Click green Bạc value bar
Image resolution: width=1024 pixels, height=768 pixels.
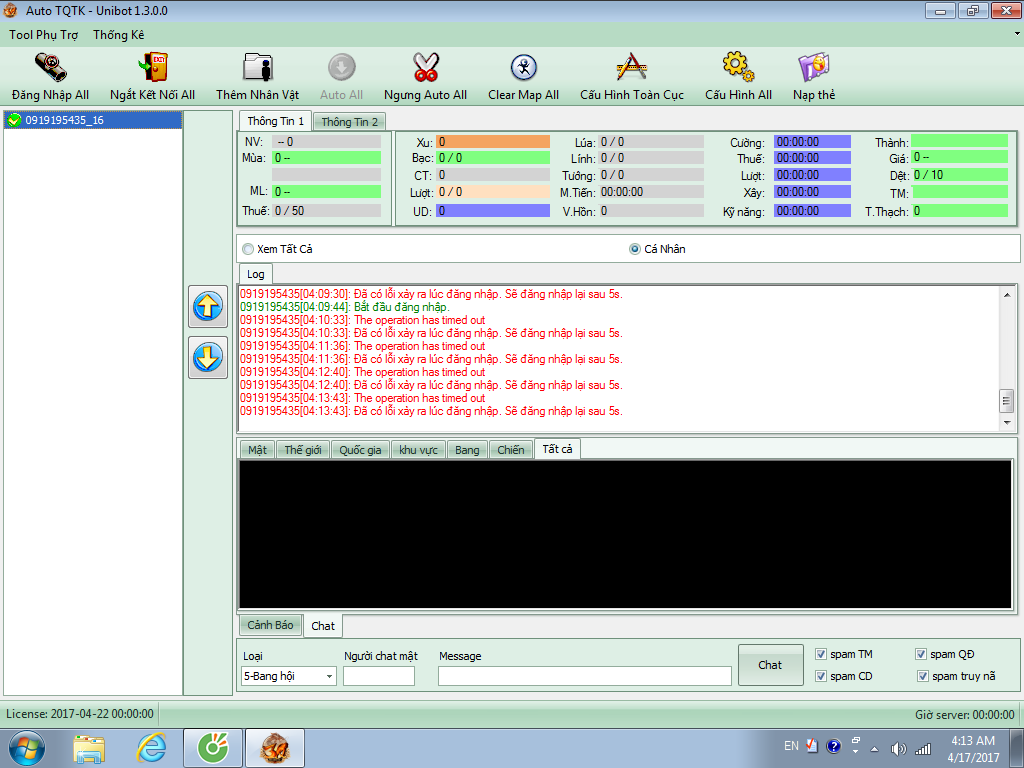click(x=492, y=158)
